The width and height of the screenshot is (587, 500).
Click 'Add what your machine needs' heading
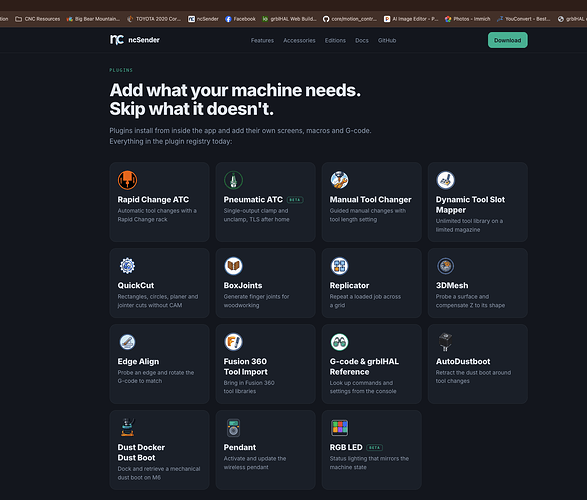coord(235,90)
